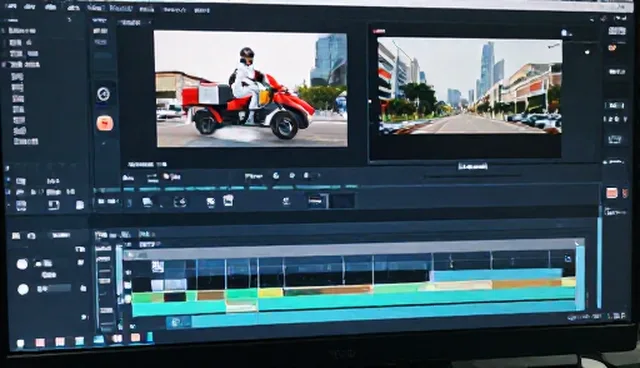Click the white boxed label under the city preview
This screenshot has width=640, height=368.
[473, 166]
